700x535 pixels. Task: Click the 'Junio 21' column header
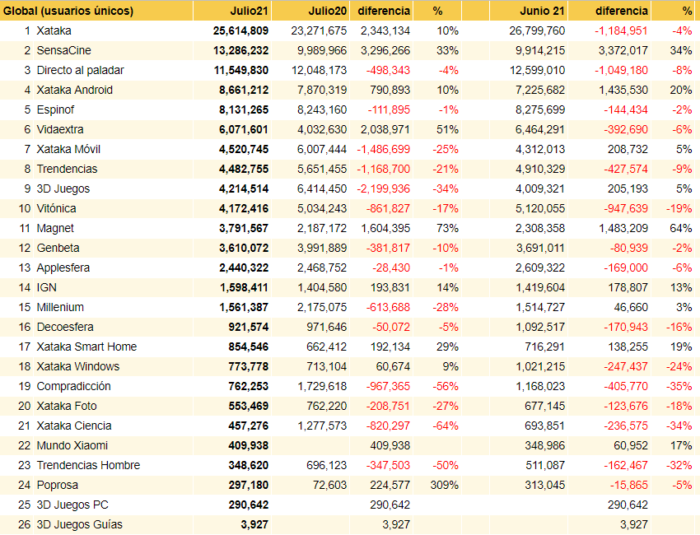pyautogui.click(x=542, y=11)
